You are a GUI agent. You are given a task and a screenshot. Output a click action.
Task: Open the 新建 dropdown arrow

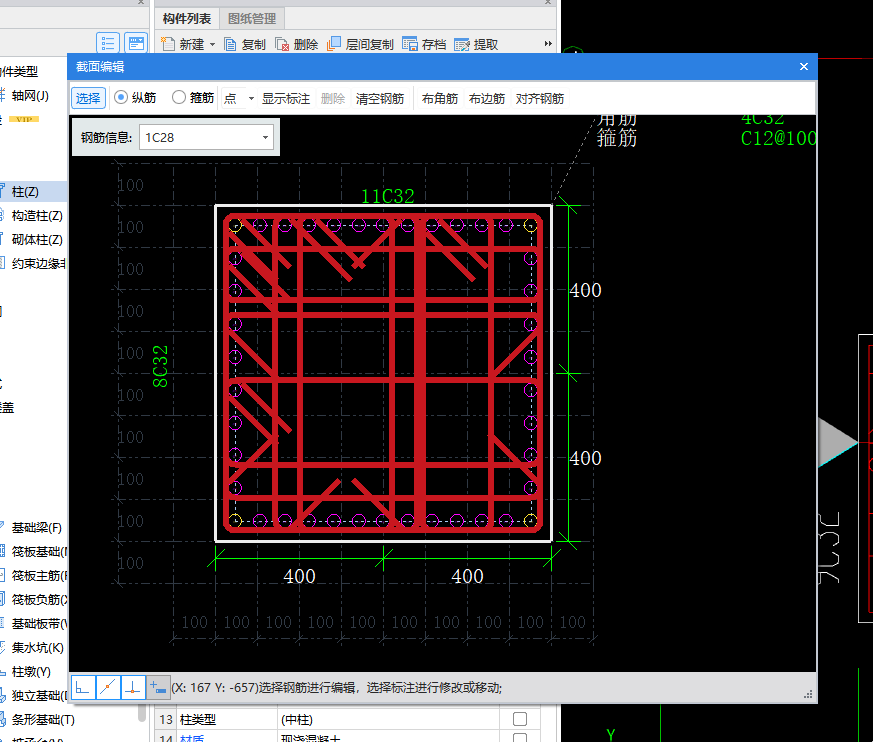click(x=212, y=45)
